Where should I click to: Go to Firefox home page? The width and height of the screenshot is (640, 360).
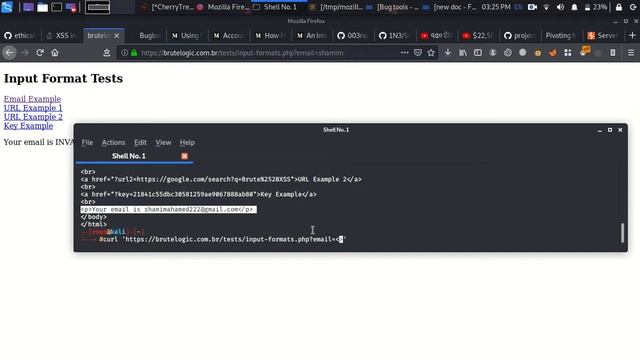coord(55,53)
